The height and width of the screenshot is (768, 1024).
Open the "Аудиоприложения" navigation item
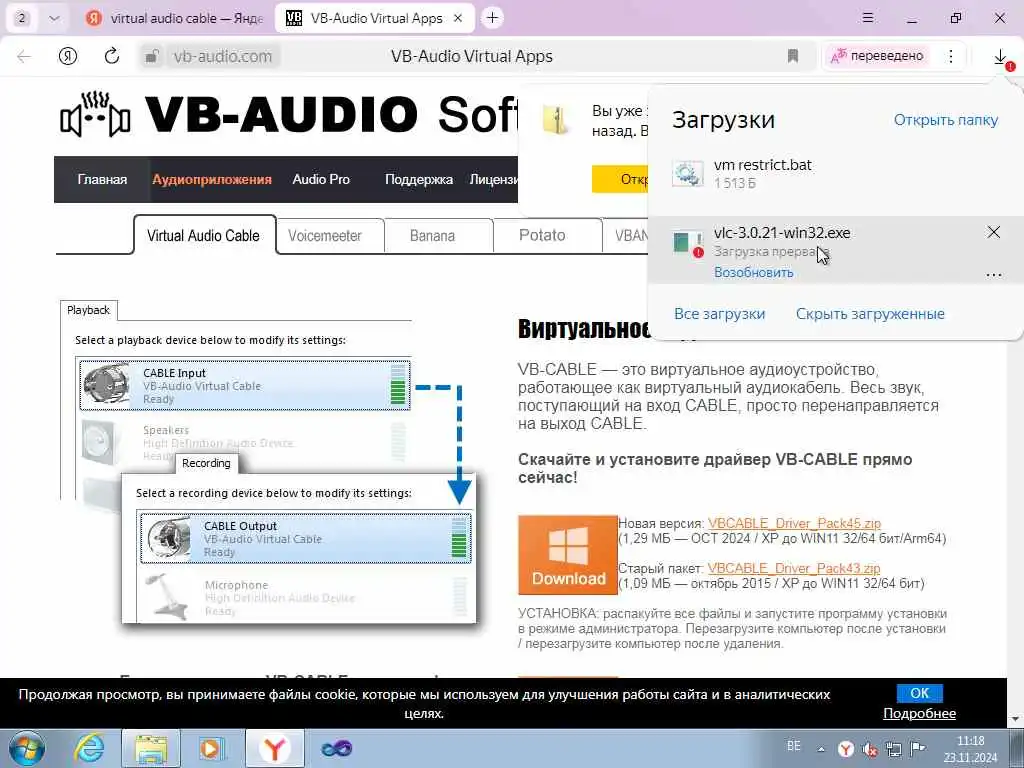[212, 180]
